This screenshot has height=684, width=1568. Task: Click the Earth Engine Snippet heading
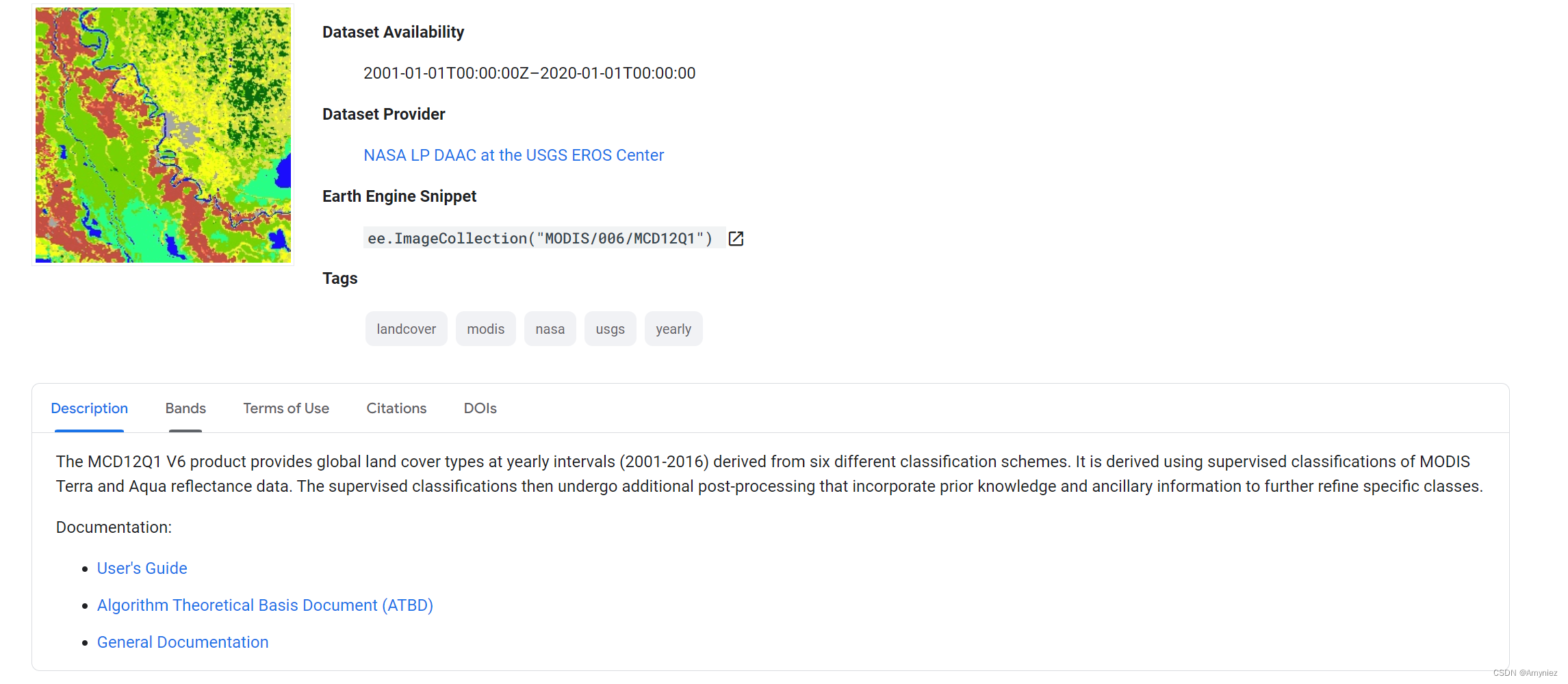click(399, 196)
